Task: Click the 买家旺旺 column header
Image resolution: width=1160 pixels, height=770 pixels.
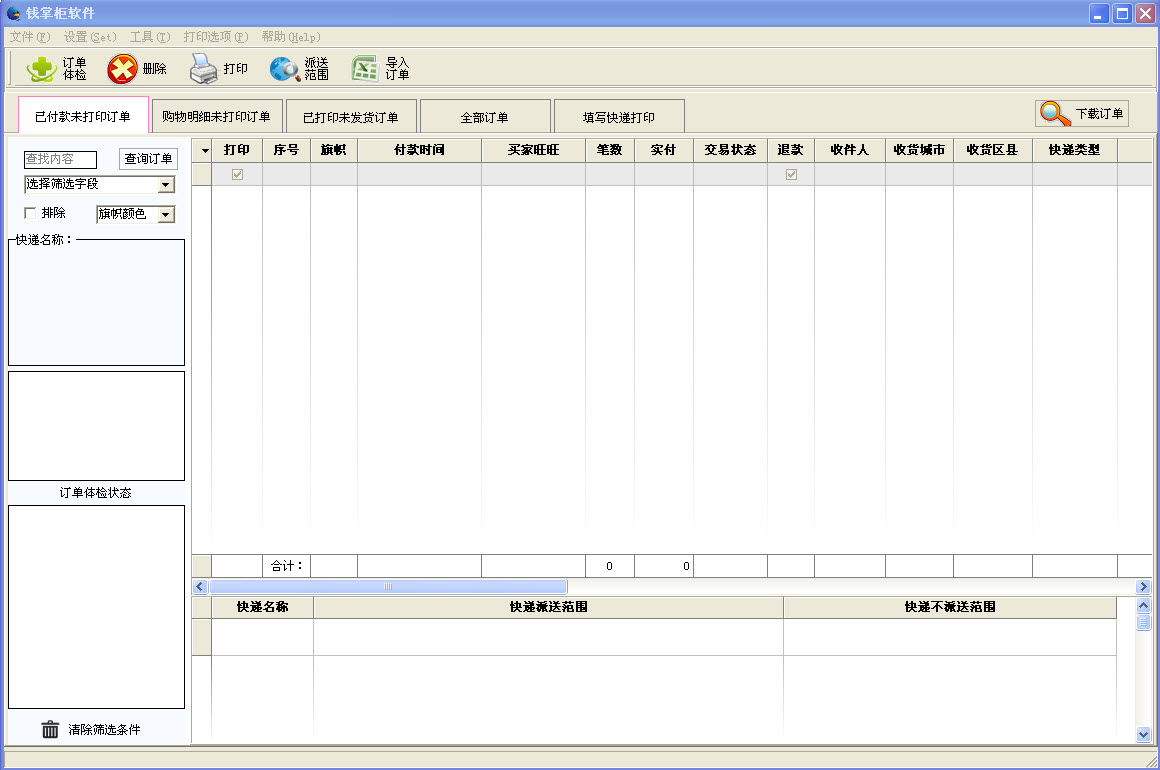Action: click(x=533, y=150)
